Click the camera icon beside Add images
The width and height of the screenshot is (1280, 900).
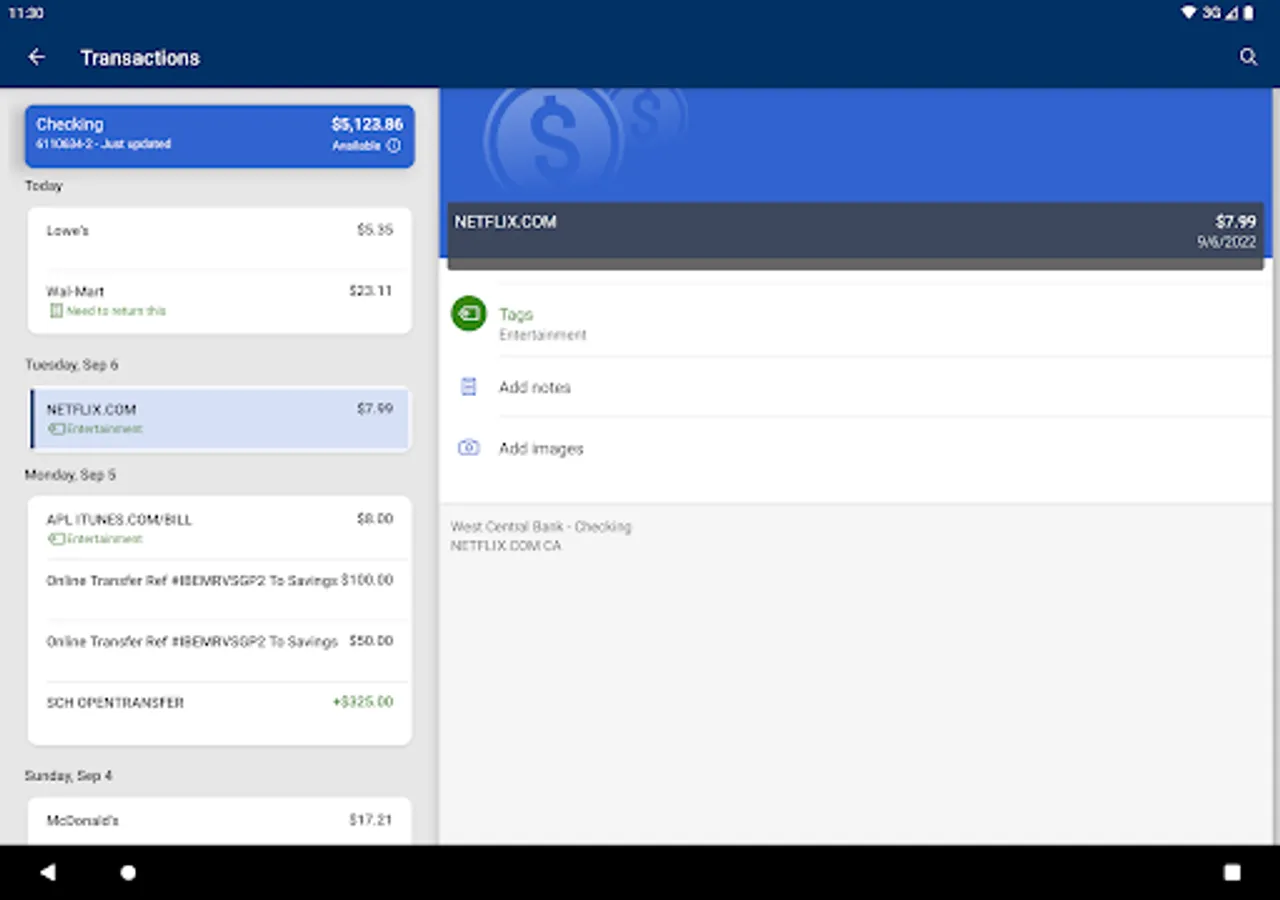tap(468, 448)
